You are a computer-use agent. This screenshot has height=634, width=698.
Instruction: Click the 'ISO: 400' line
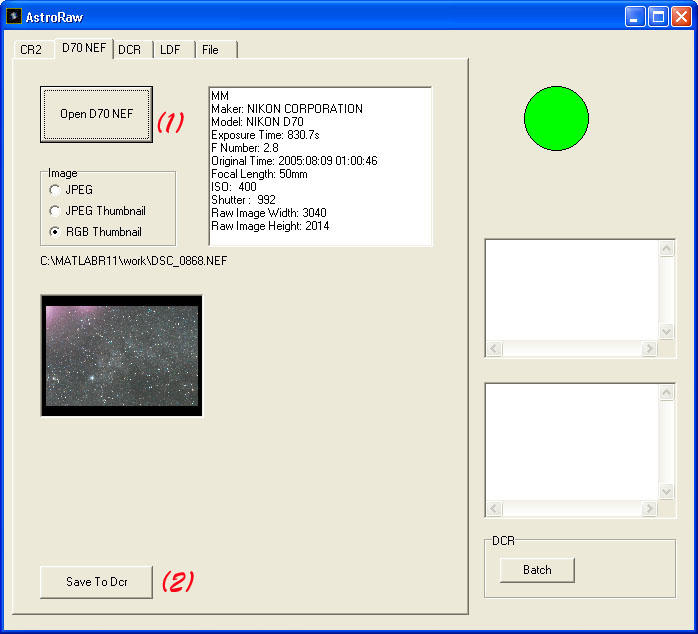click(x=234, y=187)
